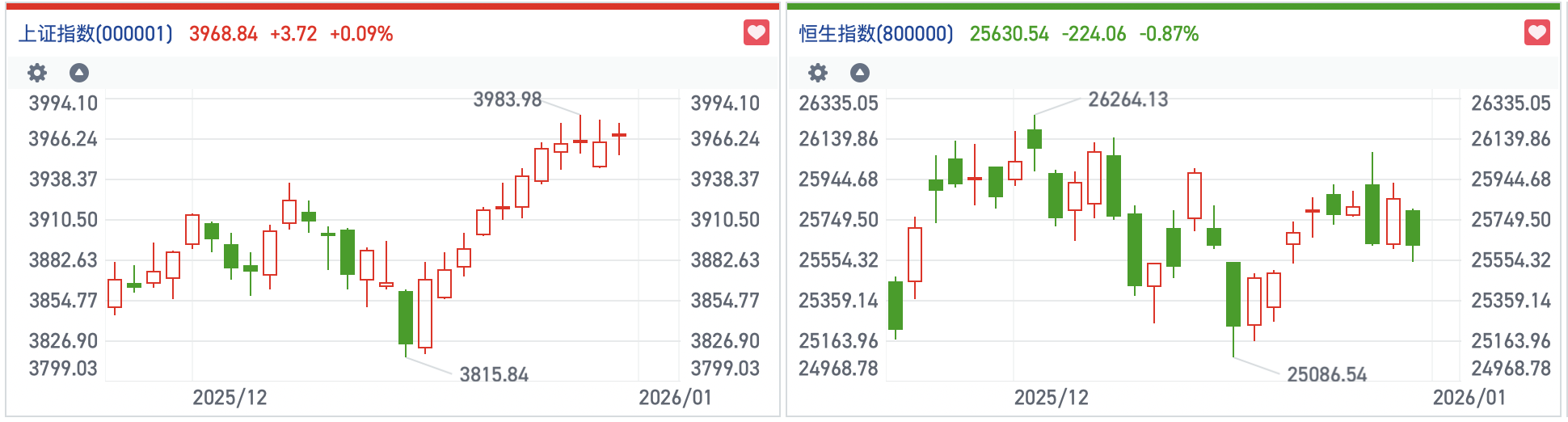
Task: Select the 26264.13 high price annotation
Action: [1128, 99]
